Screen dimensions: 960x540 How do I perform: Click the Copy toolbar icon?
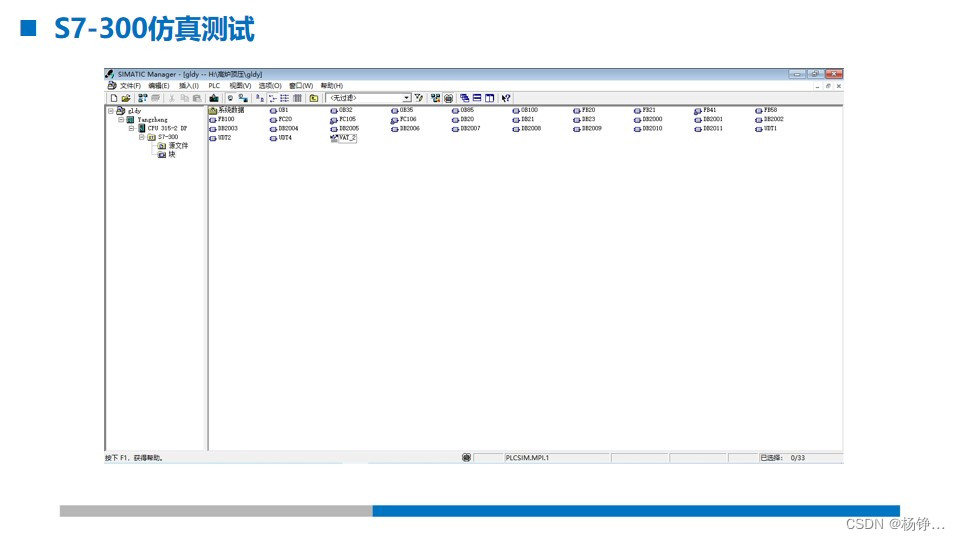click(x=184, y=98)
